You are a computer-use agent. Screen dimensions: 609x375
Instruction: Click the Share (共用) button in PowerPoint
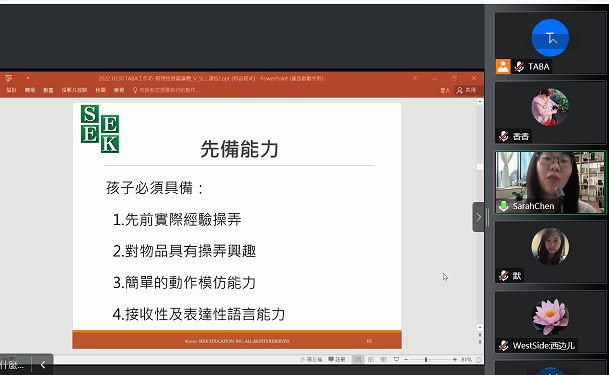467,90
